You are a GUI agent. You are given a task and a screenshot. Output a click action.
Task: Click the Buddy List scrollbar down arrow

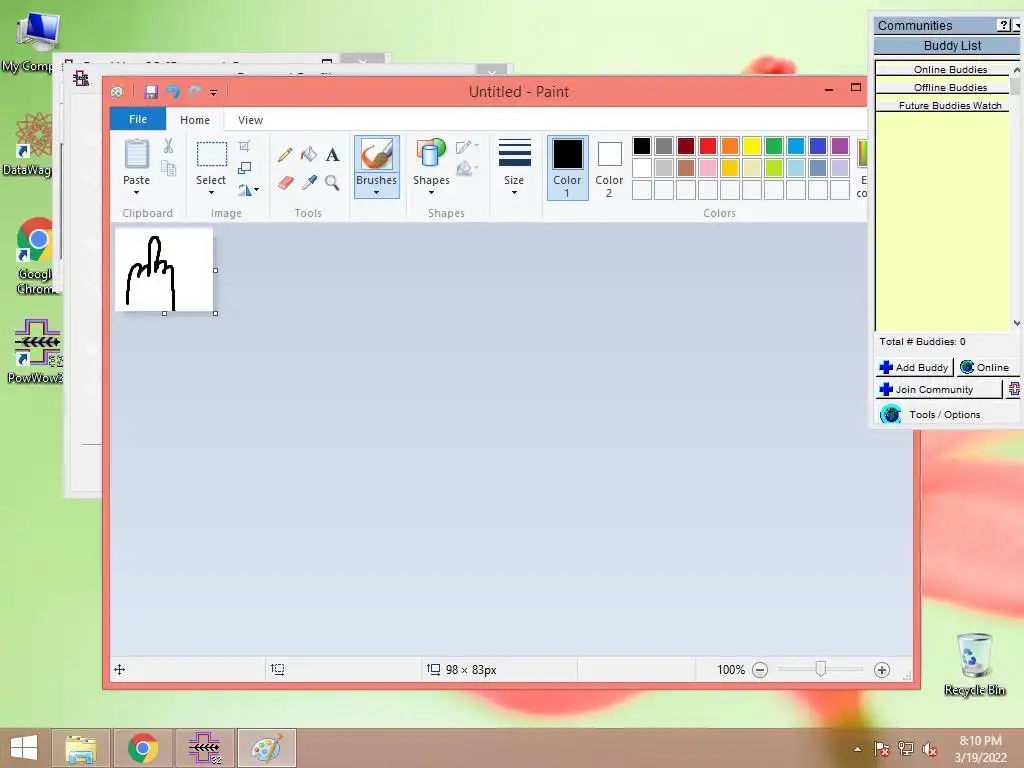tap(1016, 323)
